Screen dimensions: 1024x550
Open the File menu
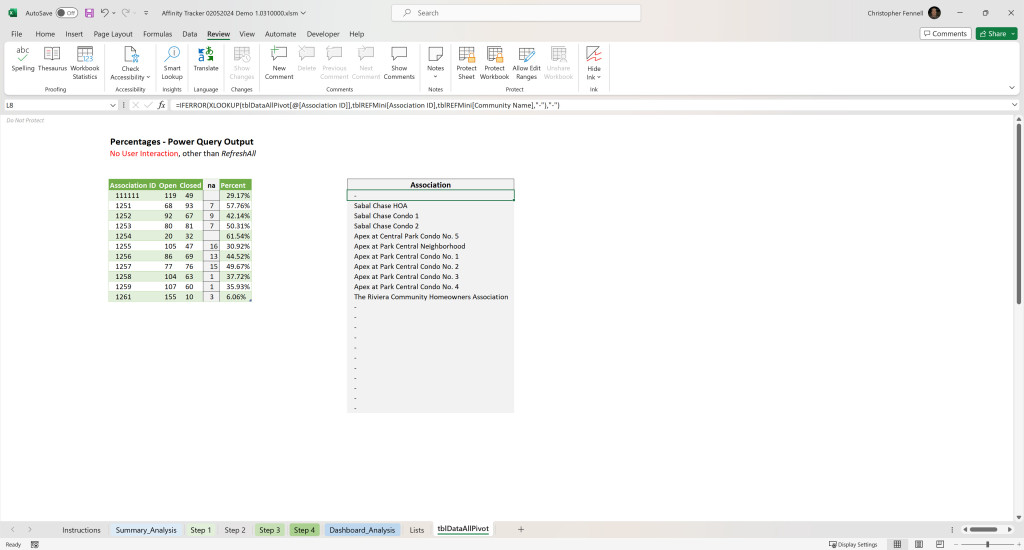point(16,34)
